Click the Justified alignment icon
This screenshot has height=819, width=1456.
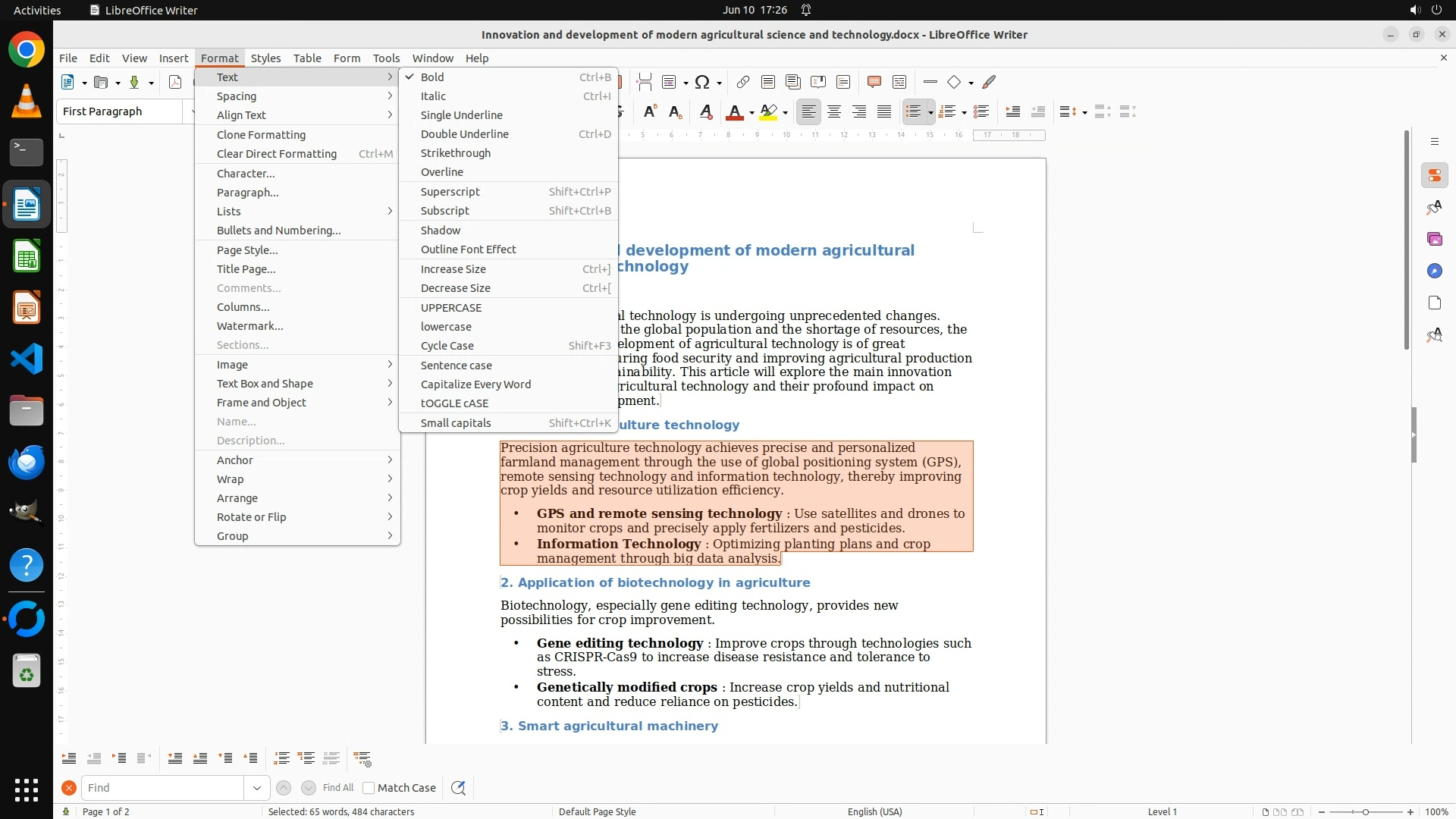884,112
